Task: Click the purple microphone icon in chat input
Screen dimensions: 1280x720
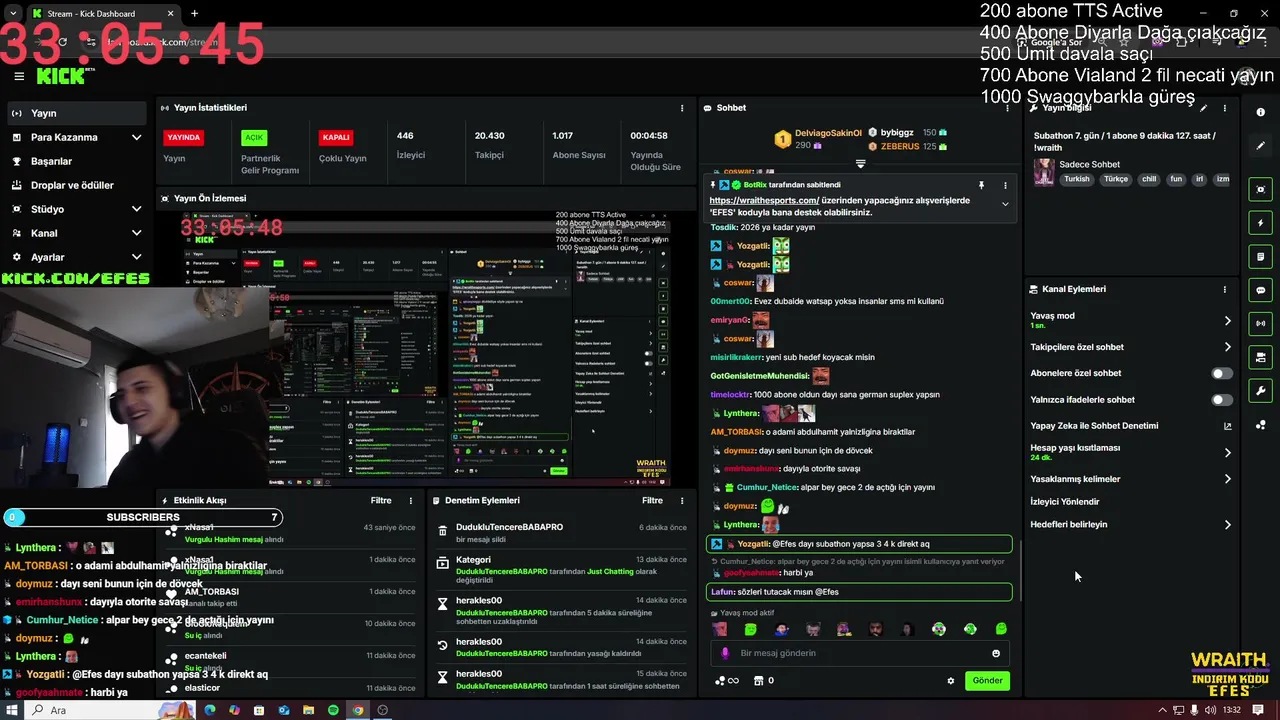Action: pyautogui.click(x=726, y=653)
